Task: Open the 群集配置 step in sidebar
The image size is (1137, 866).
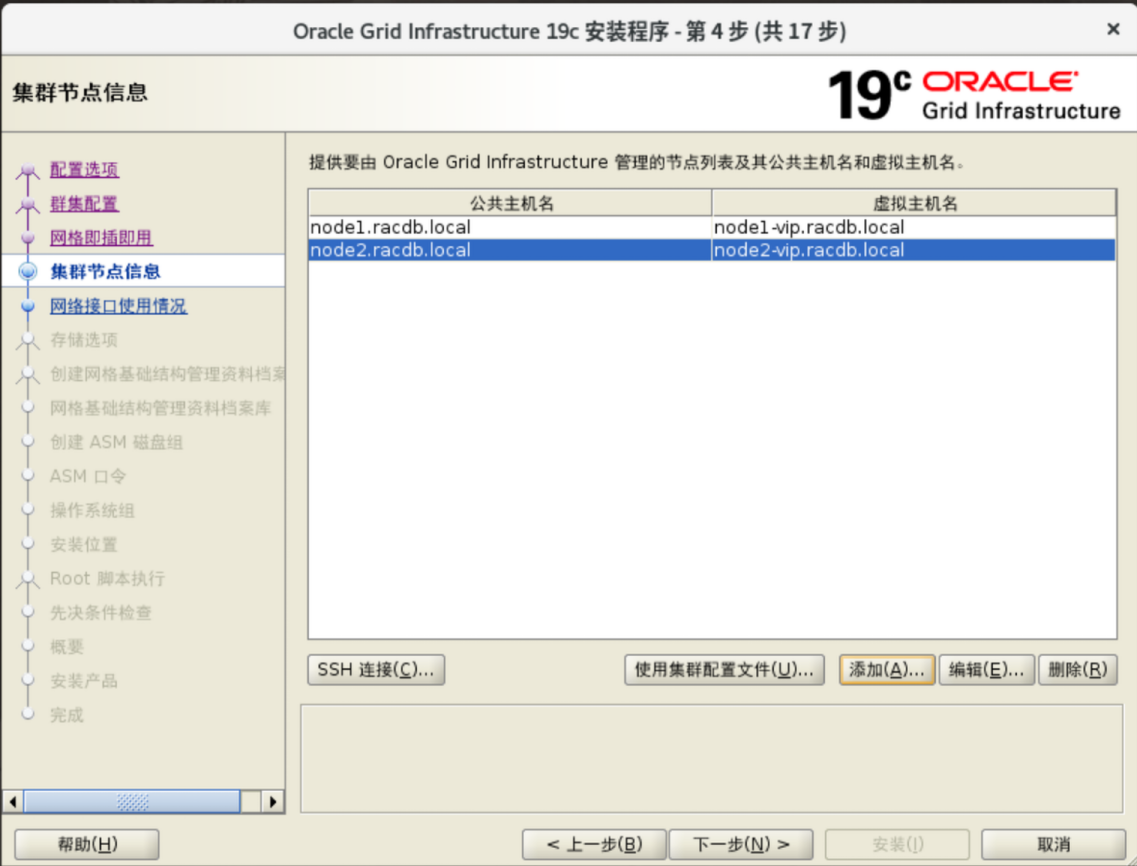Action: point(84,204)
